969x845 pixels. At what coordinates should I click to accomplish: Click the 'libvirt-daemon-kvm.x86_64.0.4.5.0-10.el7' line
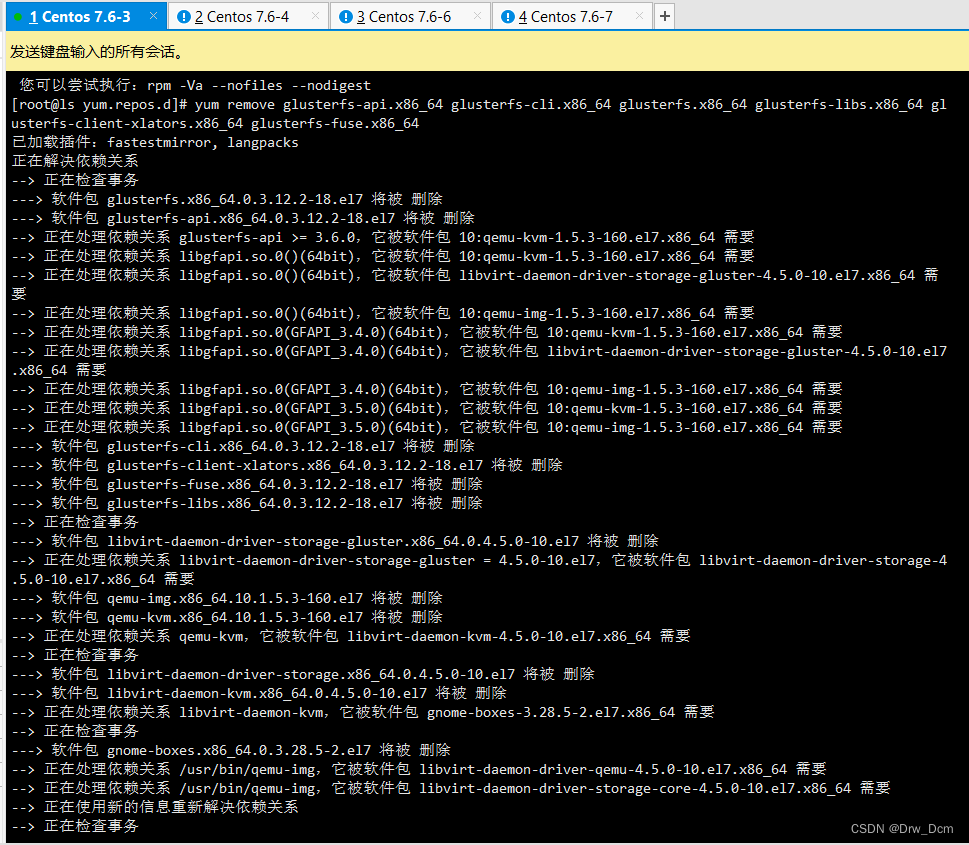260,693
